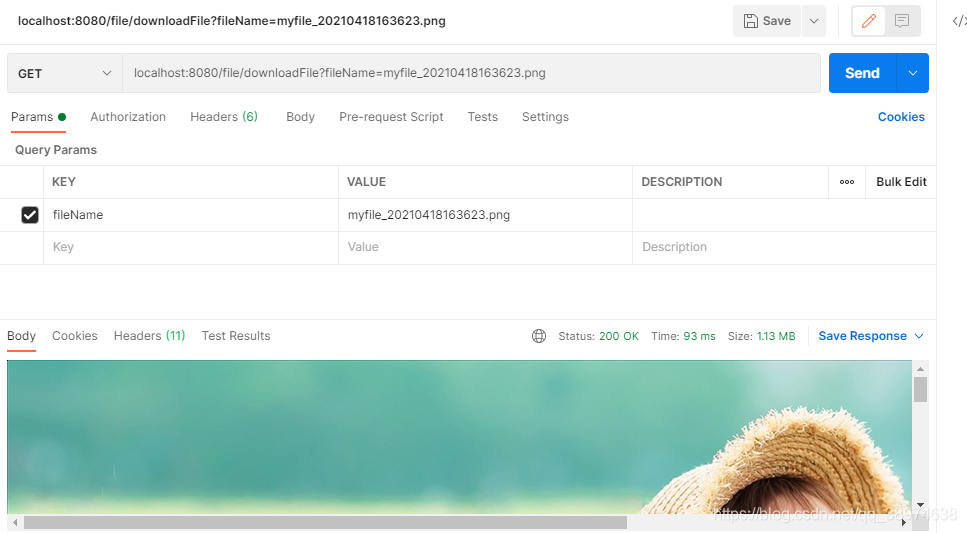Click the myfile_20210418163623.png value cell
The width and height of the screenshot is (967, 533).
click(485, 215)
